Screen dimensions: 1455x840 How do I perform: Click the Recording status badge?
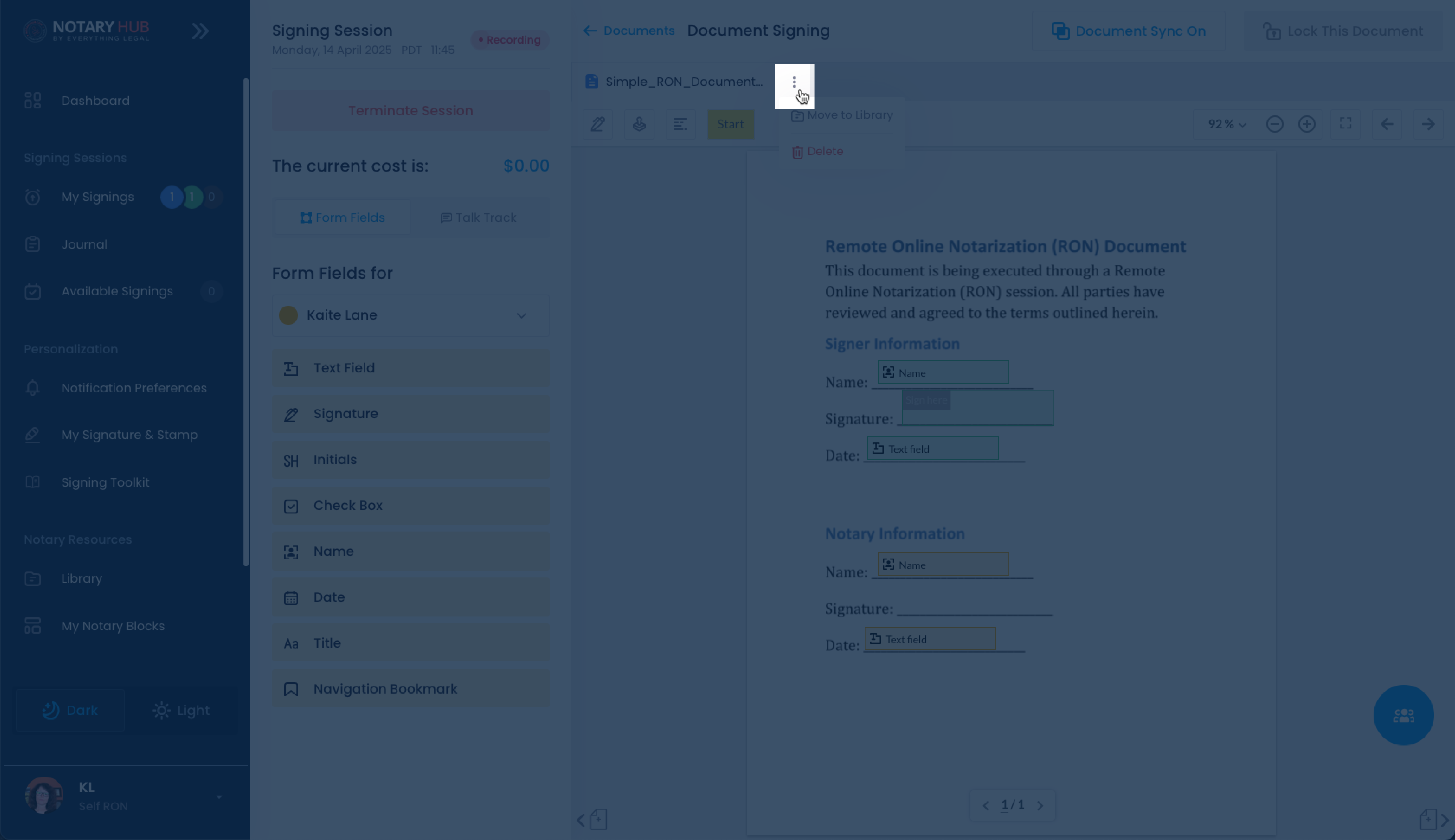(510, 40)
